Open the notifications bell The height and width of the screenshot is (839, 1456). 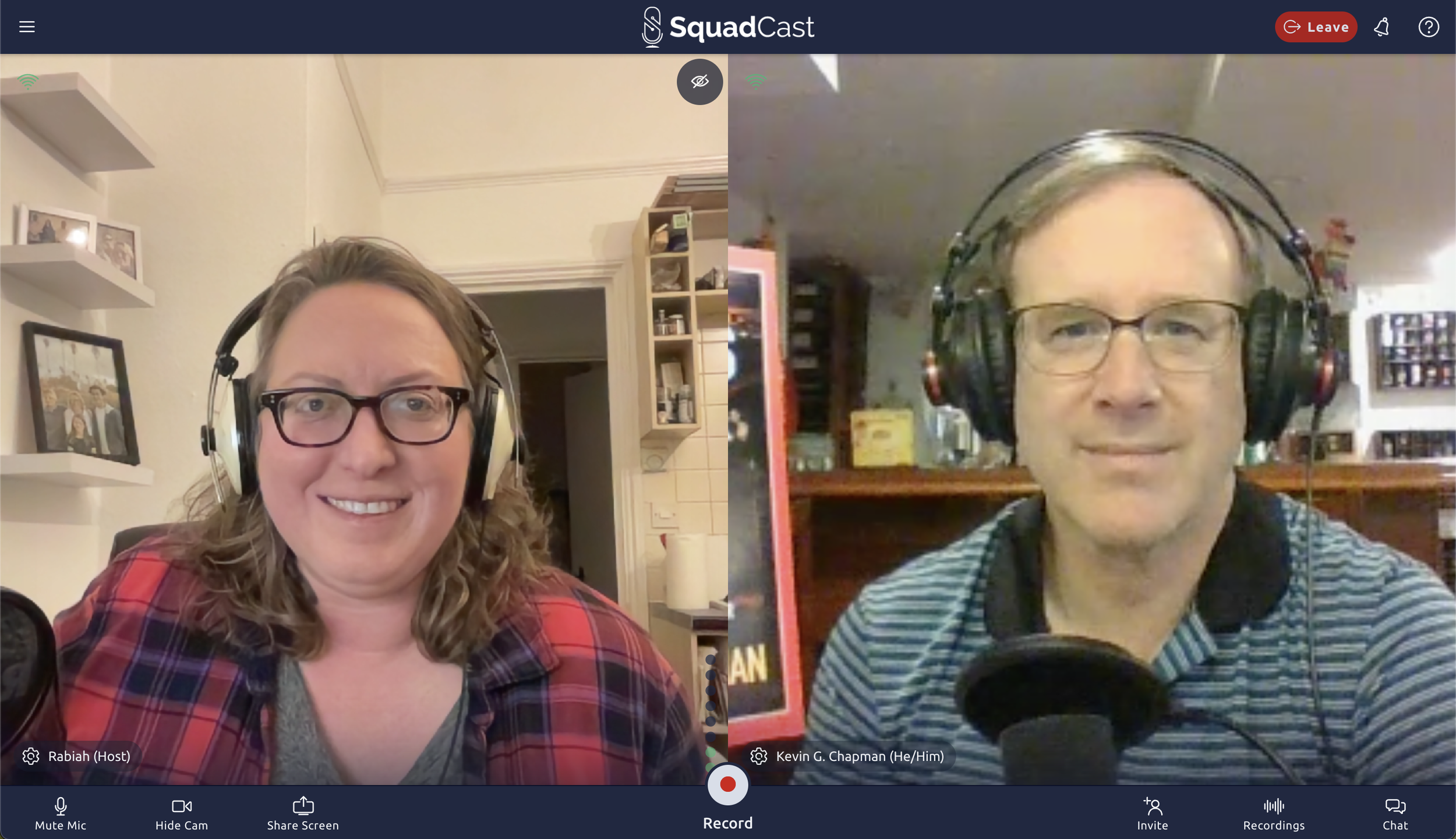(x=1382, y=27)
